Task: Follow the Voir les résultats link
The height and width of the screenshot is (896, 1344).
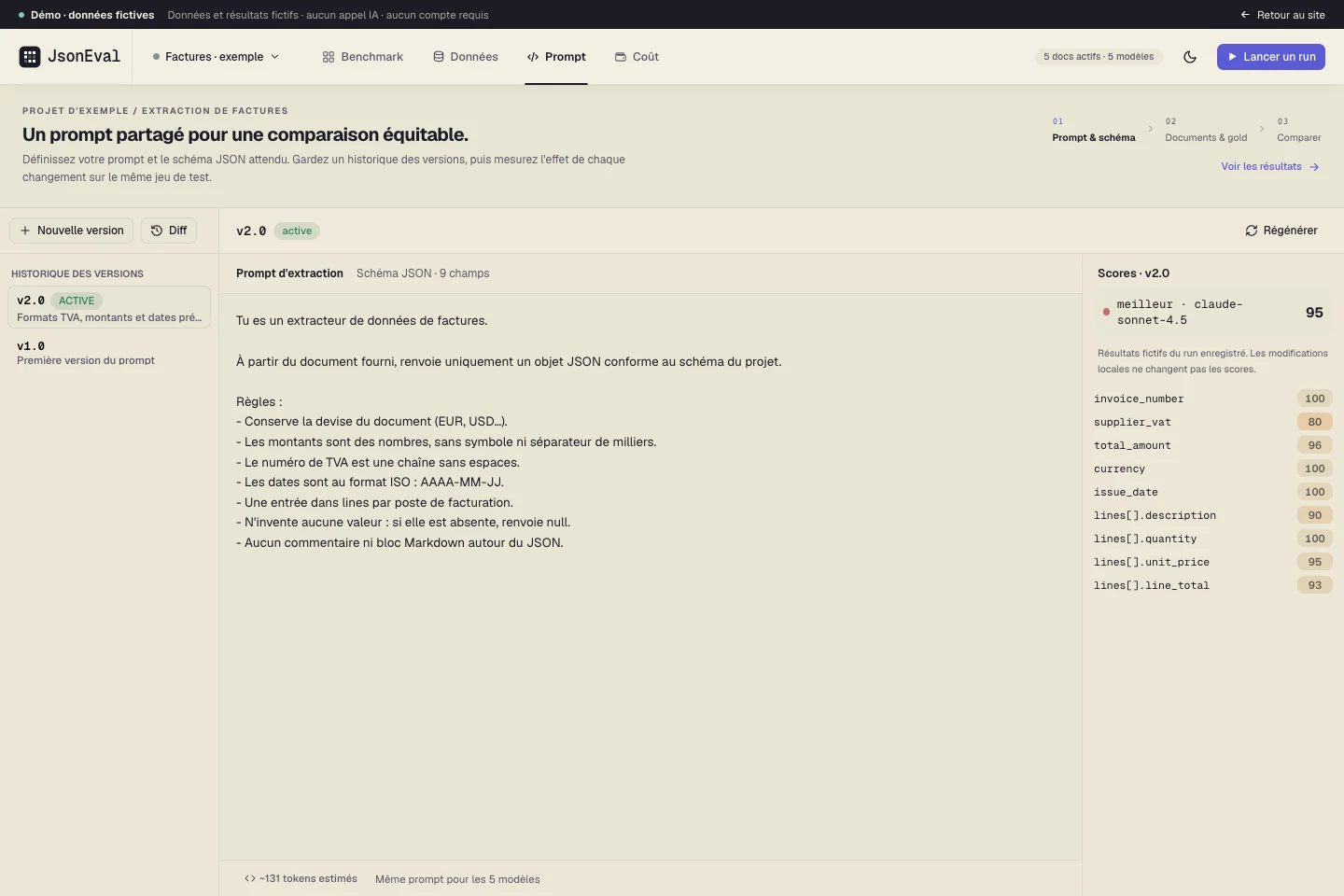Action: pos(1270,167)
